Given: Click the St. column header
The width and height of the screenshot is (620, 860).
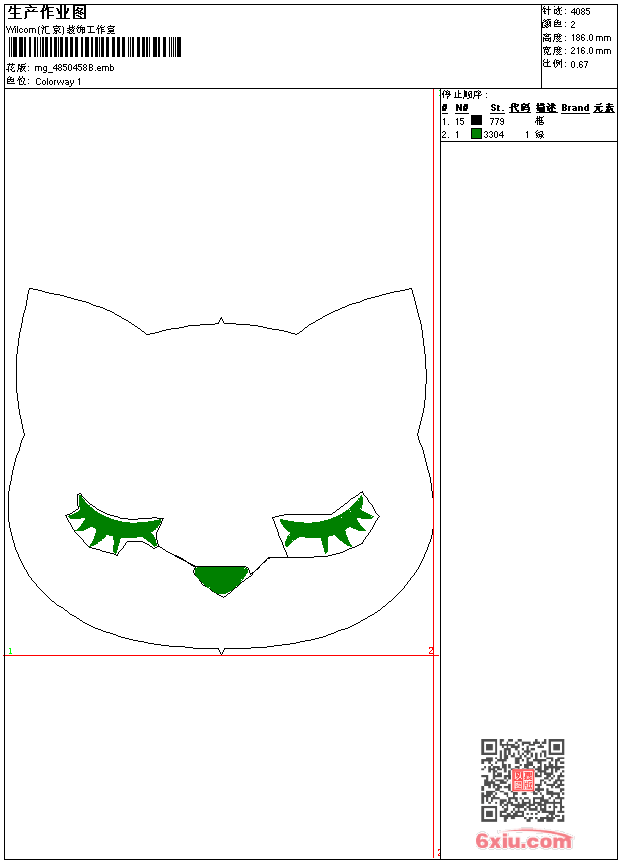Looking at the screenshot, I should point(497,108).
